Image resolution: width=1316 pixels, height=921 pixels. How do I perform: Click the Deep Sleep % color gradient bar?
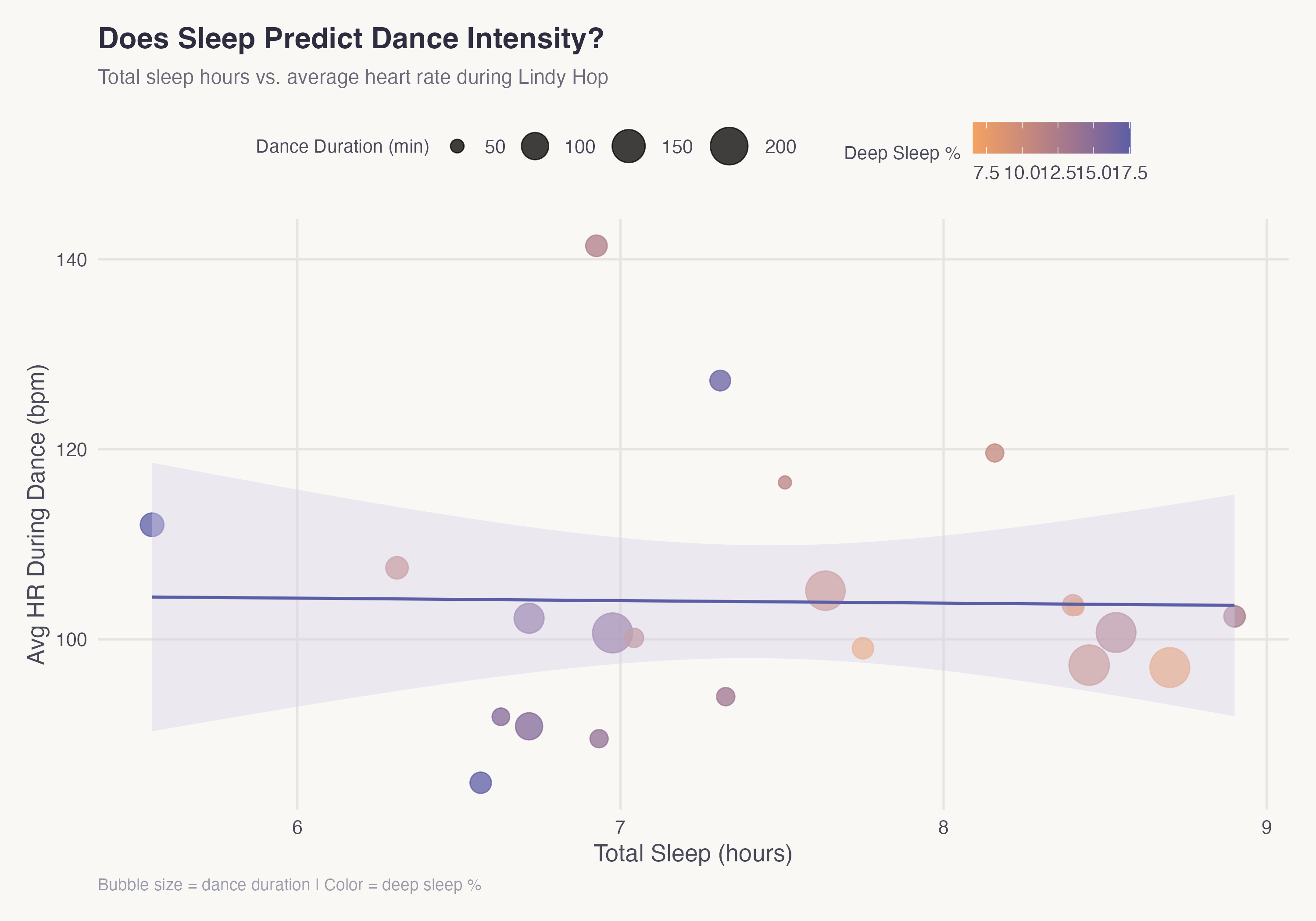point(1051,138)
